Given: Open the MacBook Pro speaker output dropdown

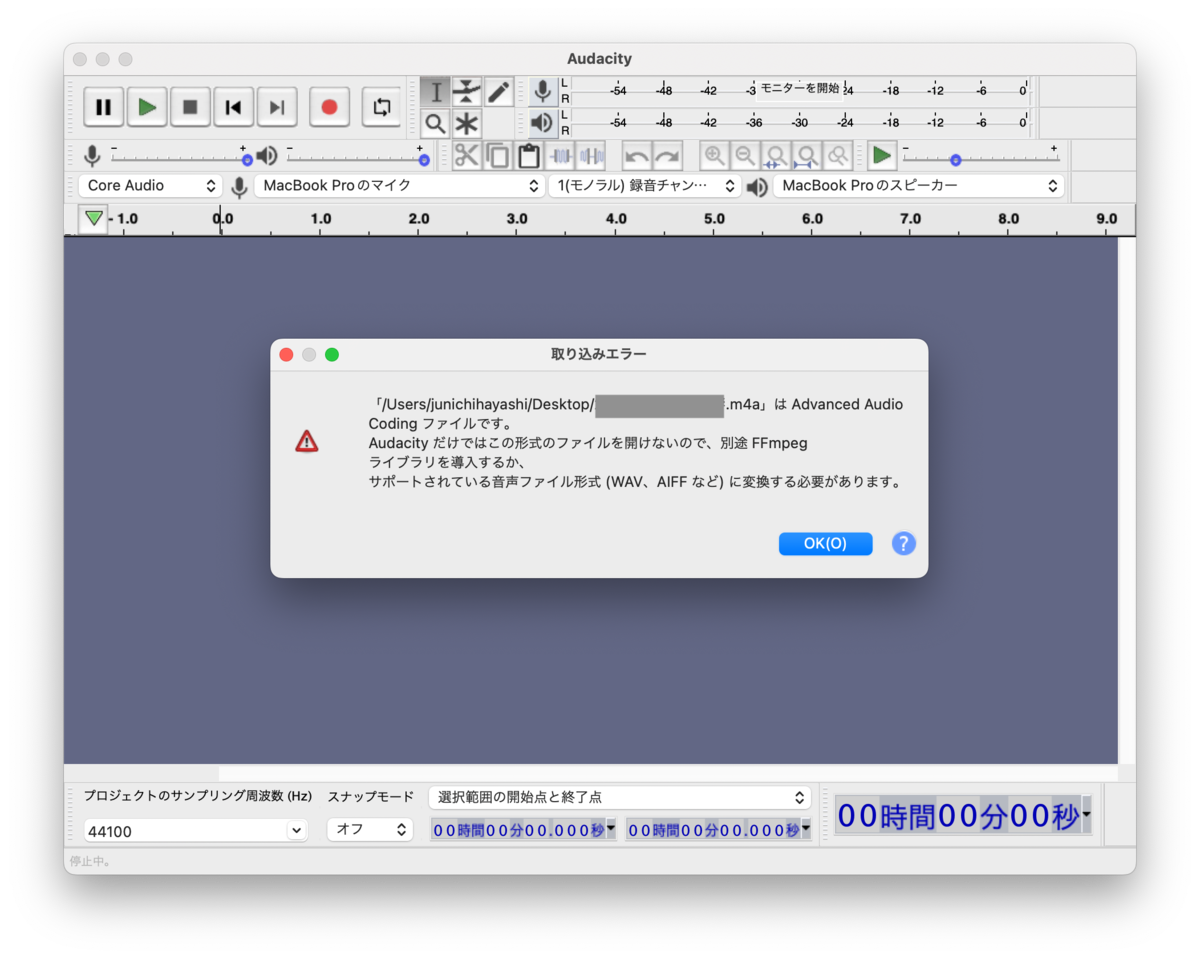Looking at the screenshot, I should point(918,186).
